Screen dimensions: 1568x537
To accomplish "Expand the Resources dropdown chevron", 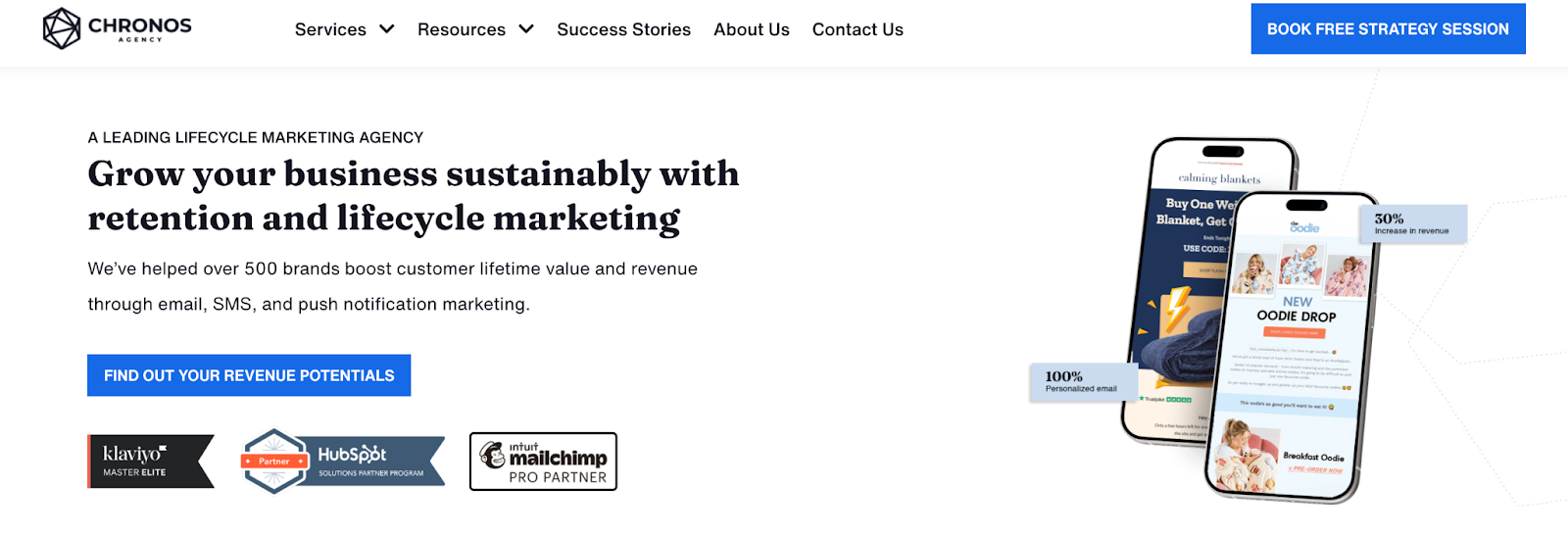I will click(526, 29).
